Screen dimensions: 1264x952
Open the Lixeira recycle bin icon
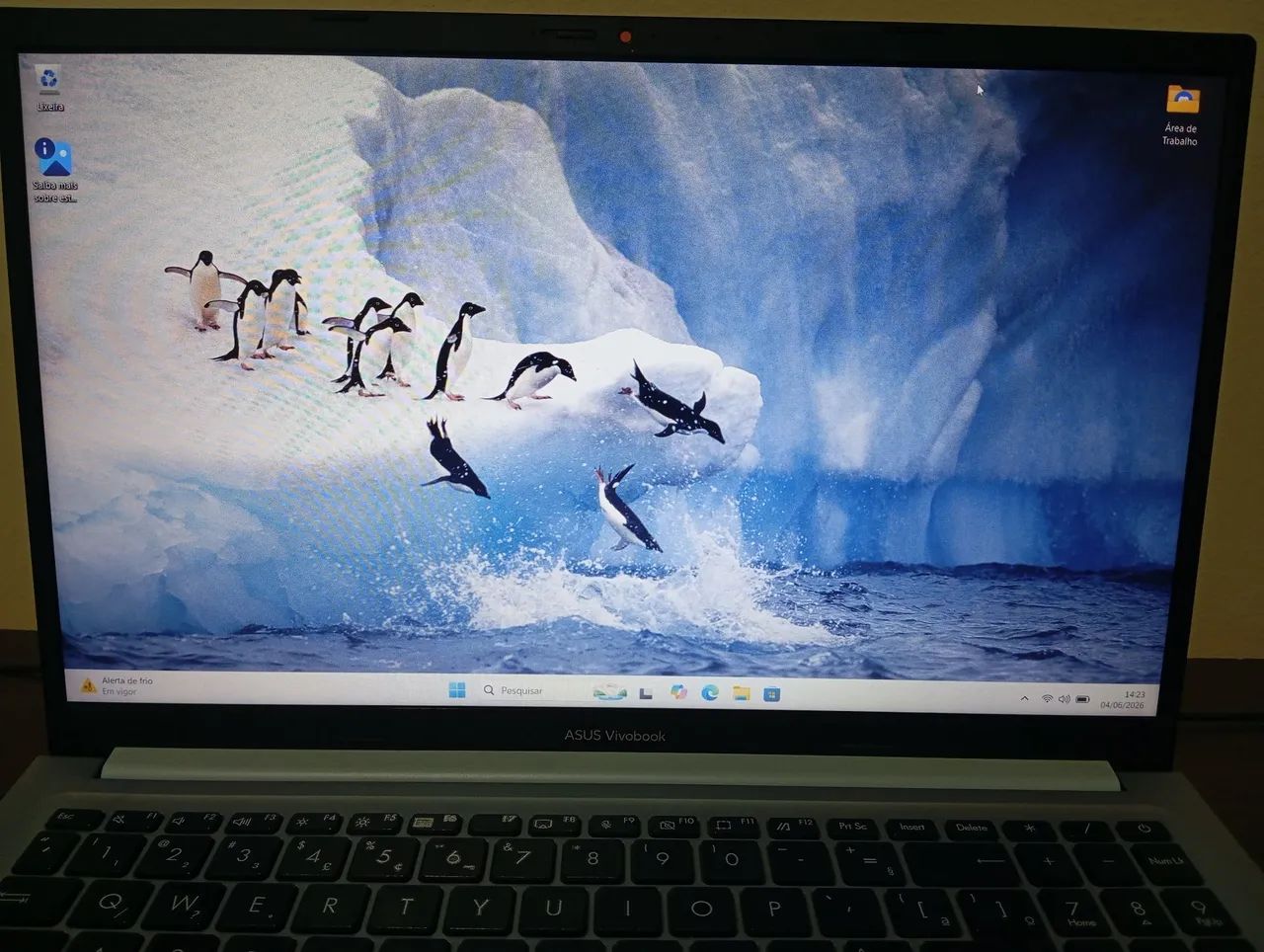click(x=48, y=88)
